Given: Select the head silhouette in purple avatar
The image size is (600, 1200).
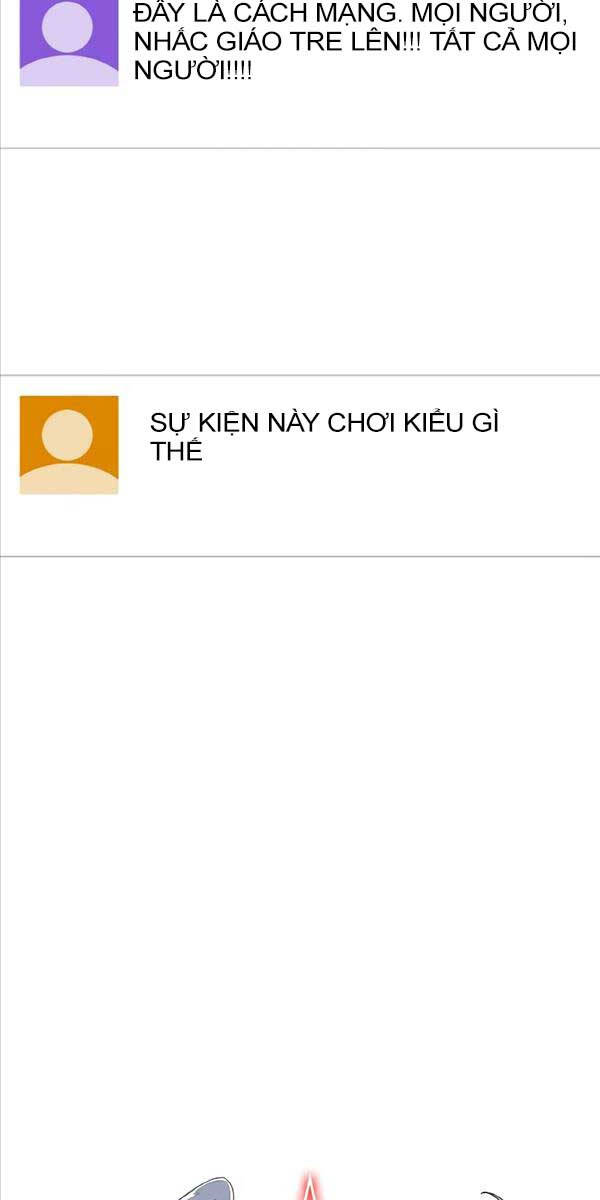Looking at the screenshot, I should pos(69,30).
